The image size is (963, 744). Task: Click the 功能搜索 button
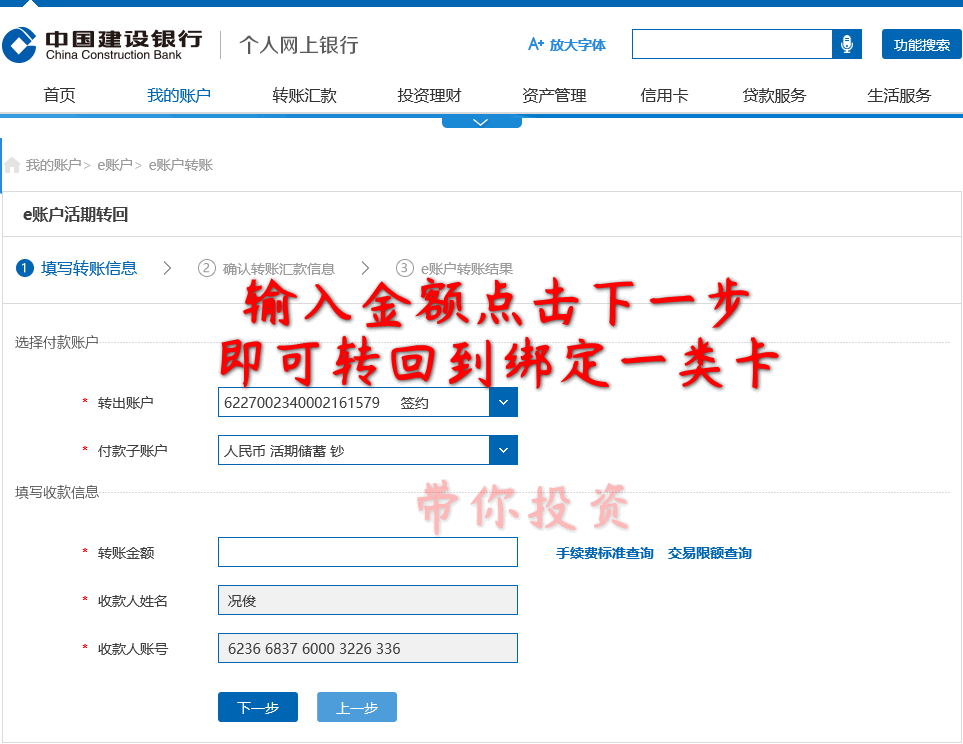click(x=921, y=44)
